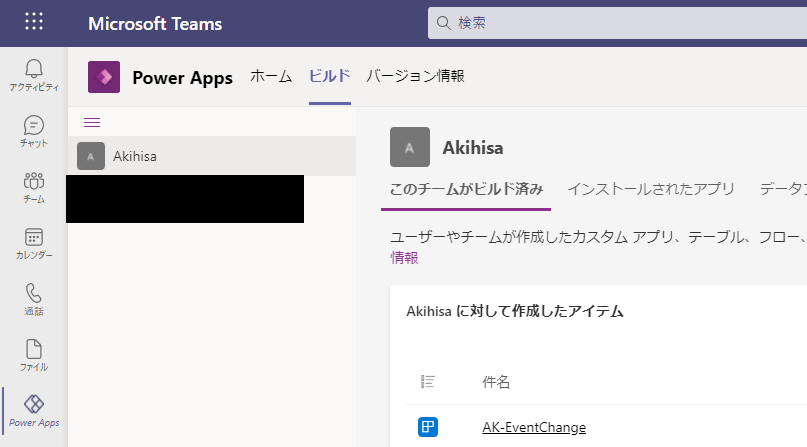Select the このチームがビルド済み tab
The height and width of the screenshot is (447, 807).
pos(466,189)
